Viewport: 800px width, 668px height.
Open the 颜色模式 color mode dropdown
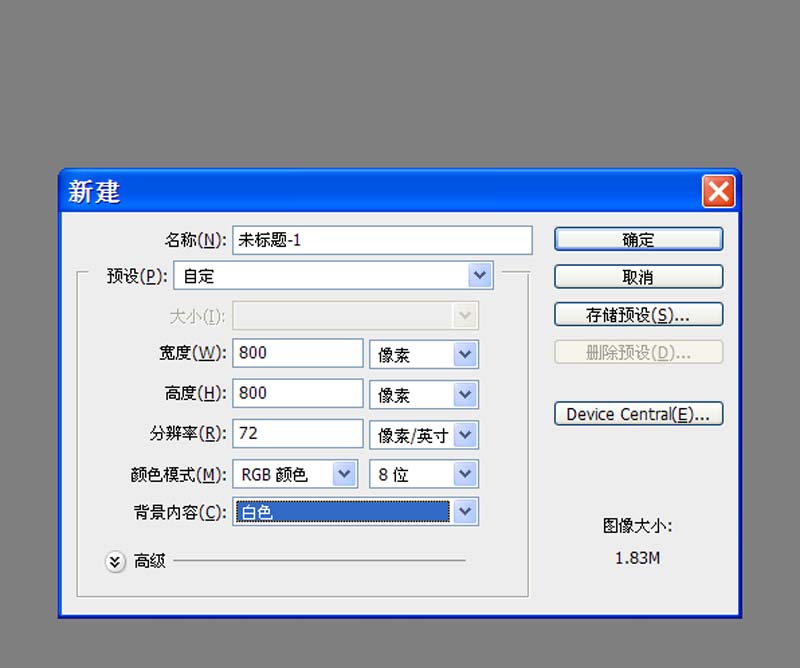(x=345, y=473)
